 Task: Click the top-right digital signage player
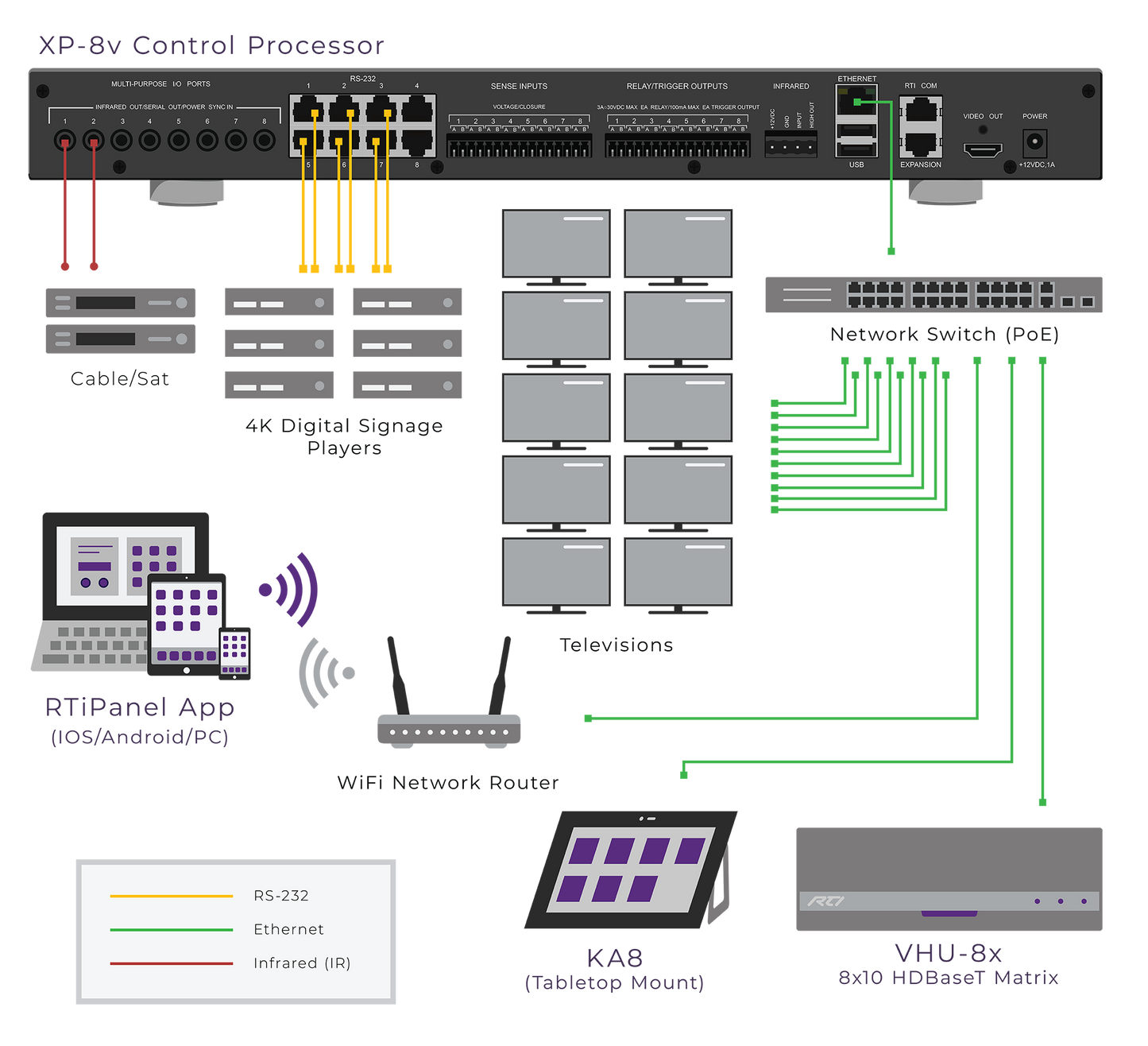[x=408, y=303]
